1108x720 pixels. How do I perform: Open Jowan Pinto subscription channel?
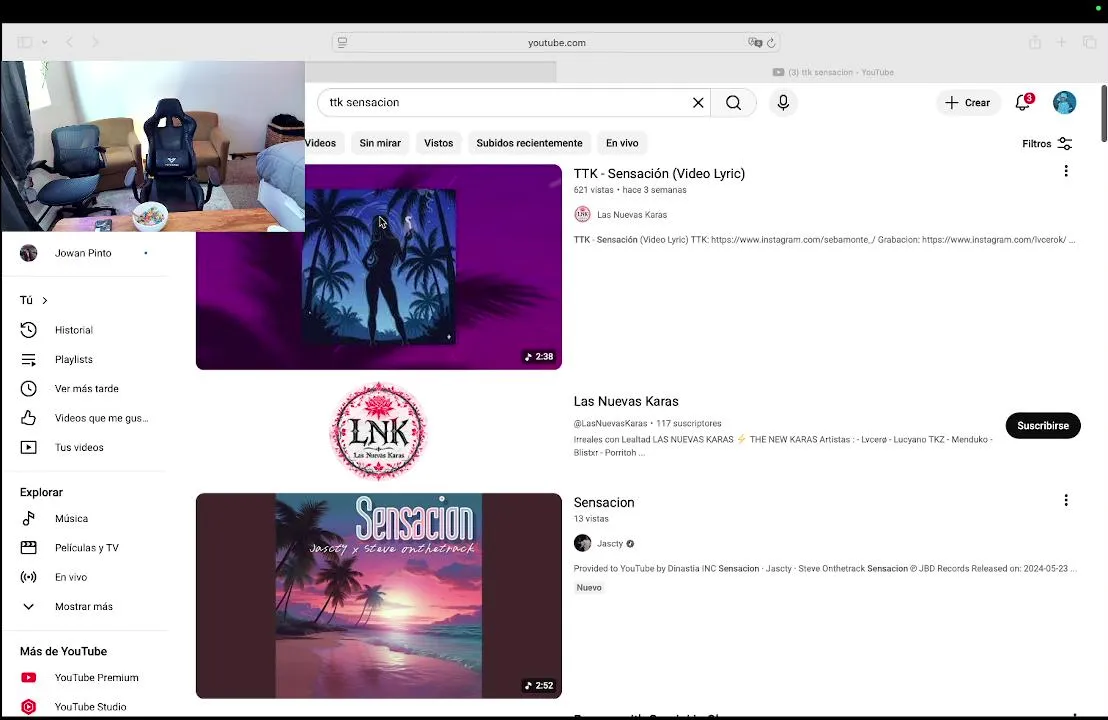[85, 253]
